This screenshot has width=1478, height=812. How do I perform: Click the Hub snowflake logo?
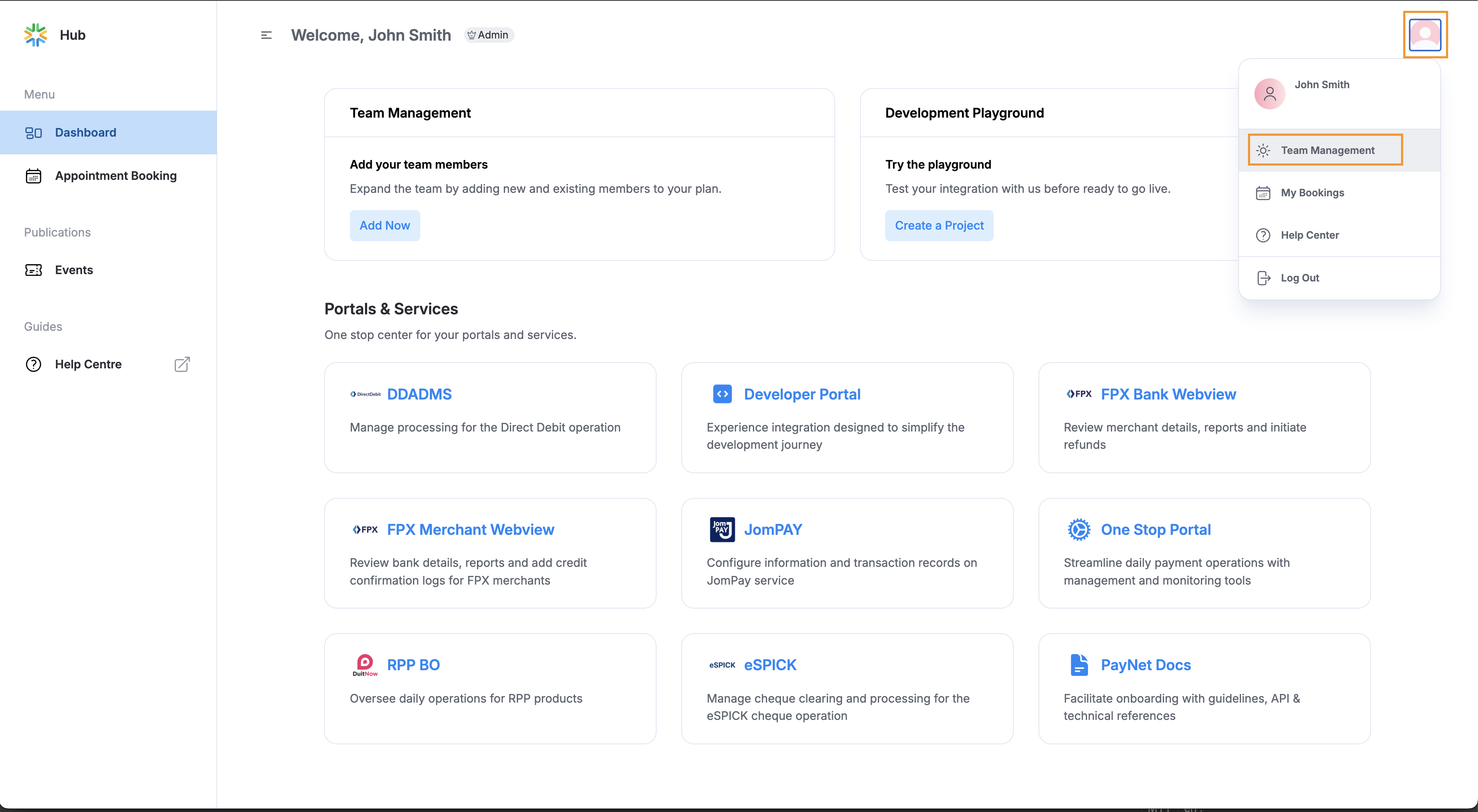tap(35, 35)
